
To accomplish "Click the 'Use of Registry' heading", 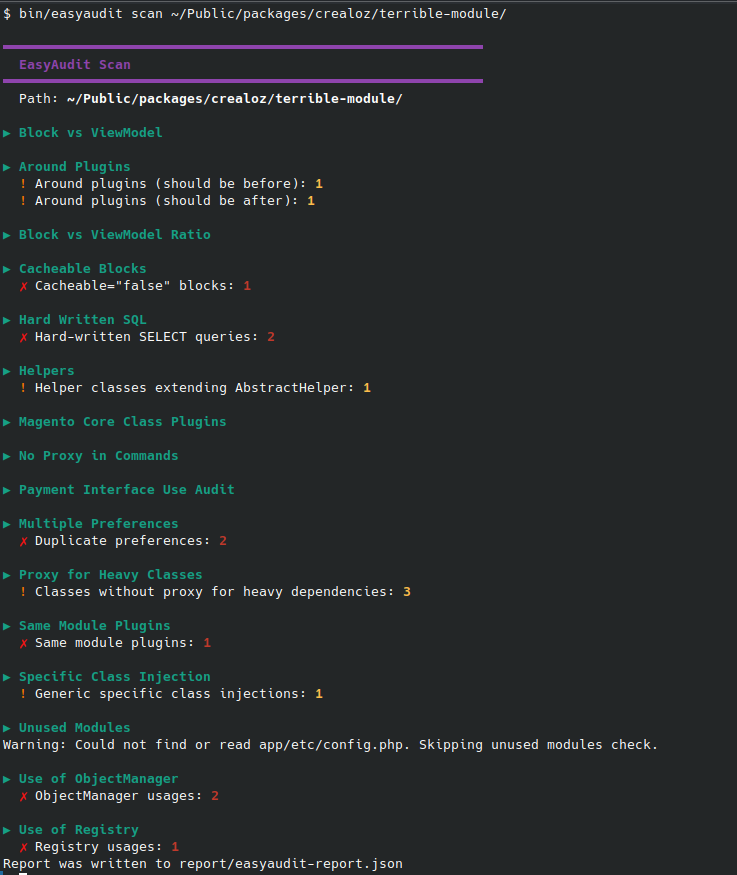I will tap(79, 830).
